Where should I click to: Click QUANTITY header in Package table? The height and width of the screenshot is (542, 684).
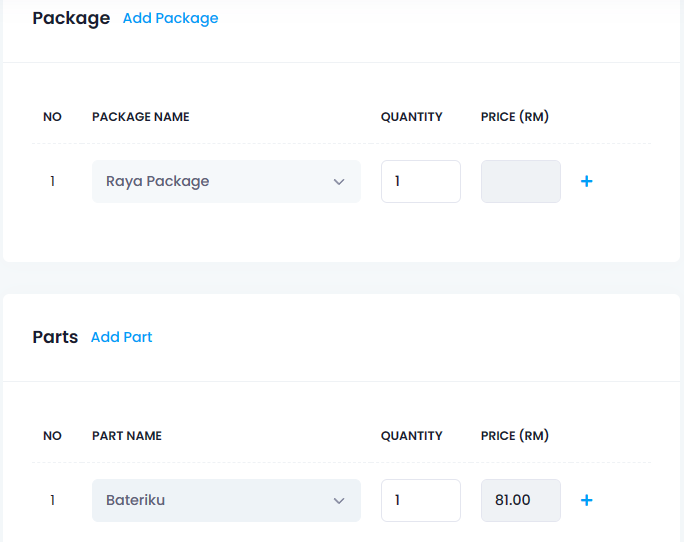412,117
